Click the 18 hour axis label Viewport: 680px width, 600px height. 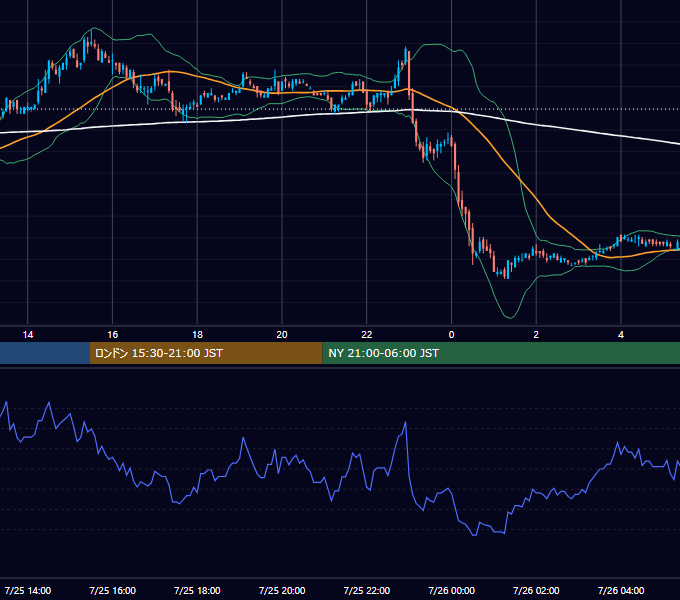[x=197, y=335]
